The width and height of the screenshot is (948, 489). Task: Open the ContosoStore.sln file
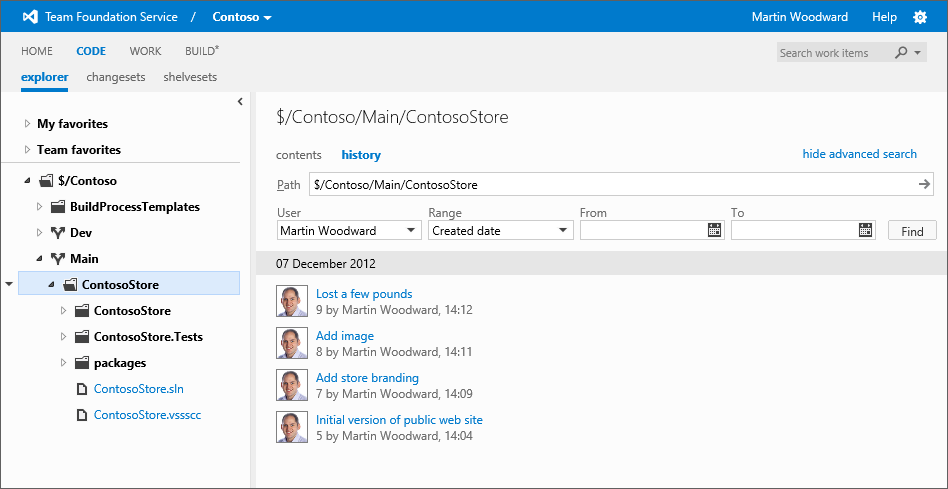coord(139,389)
